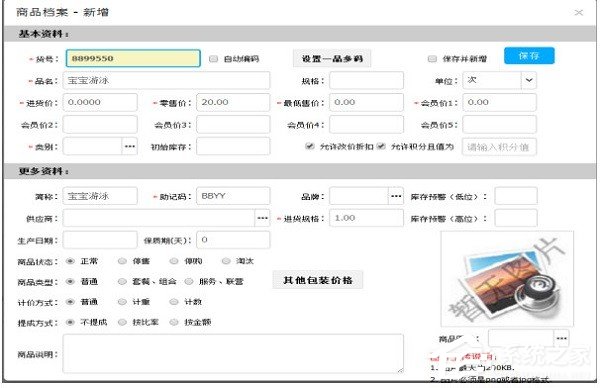Screen dimensions: 600x388
Task: Click the 规格 input field
Action: [367, 80]
